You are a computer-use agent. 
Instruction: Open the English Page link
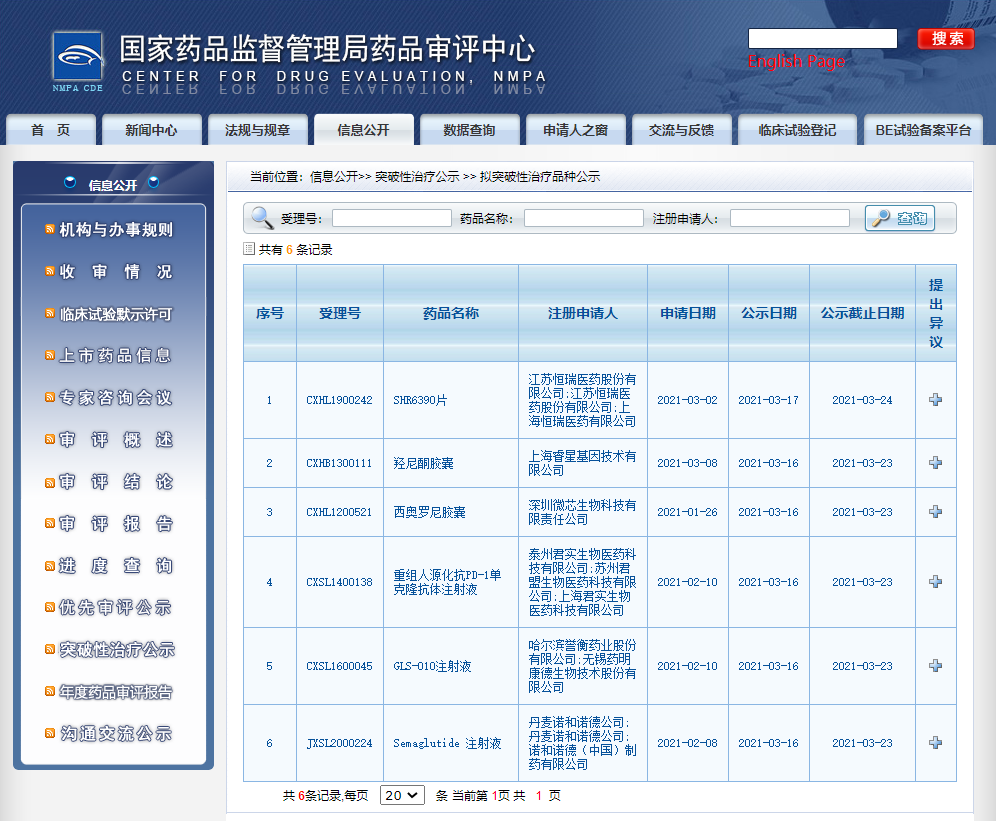click(x=796, y=61)
